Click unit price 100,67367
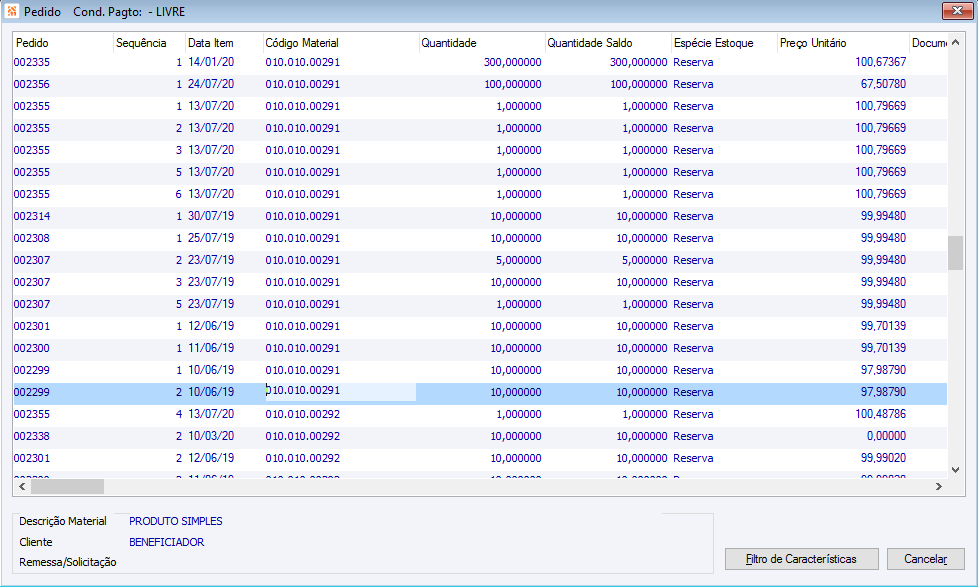 click(x=881, y=62)
